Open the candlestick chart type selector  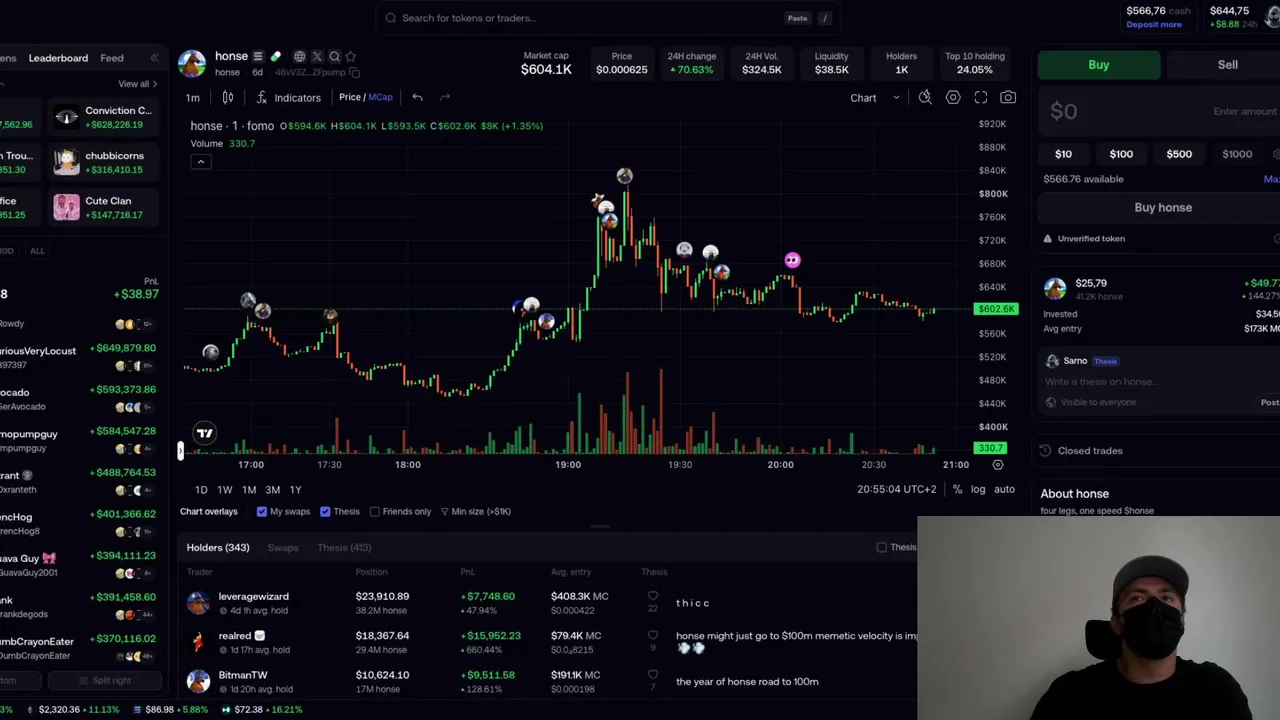point(228,97)
